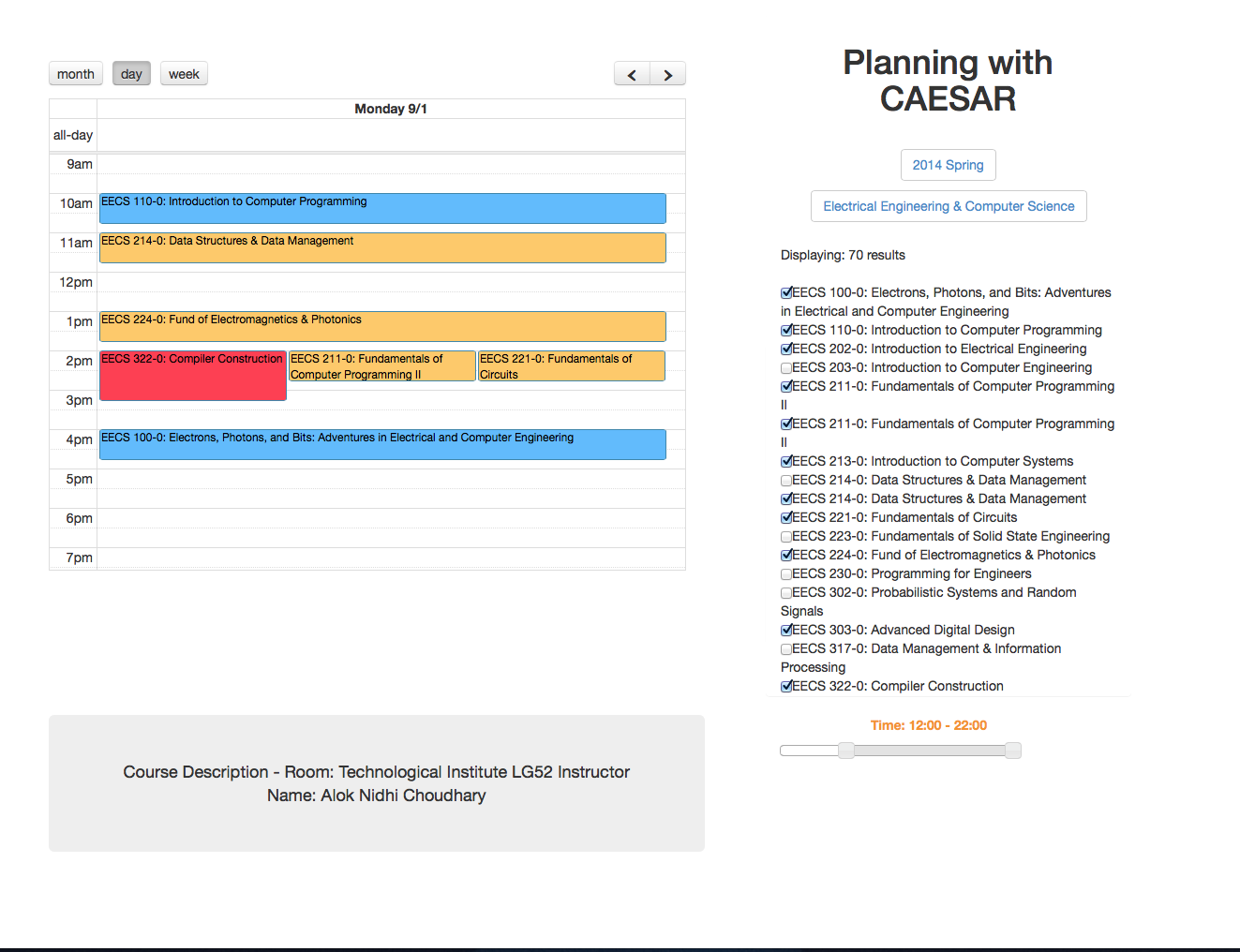Select the end-time slider handle at 22:00
Screen dimensions: 1240x952
(x=1013, y=751)
